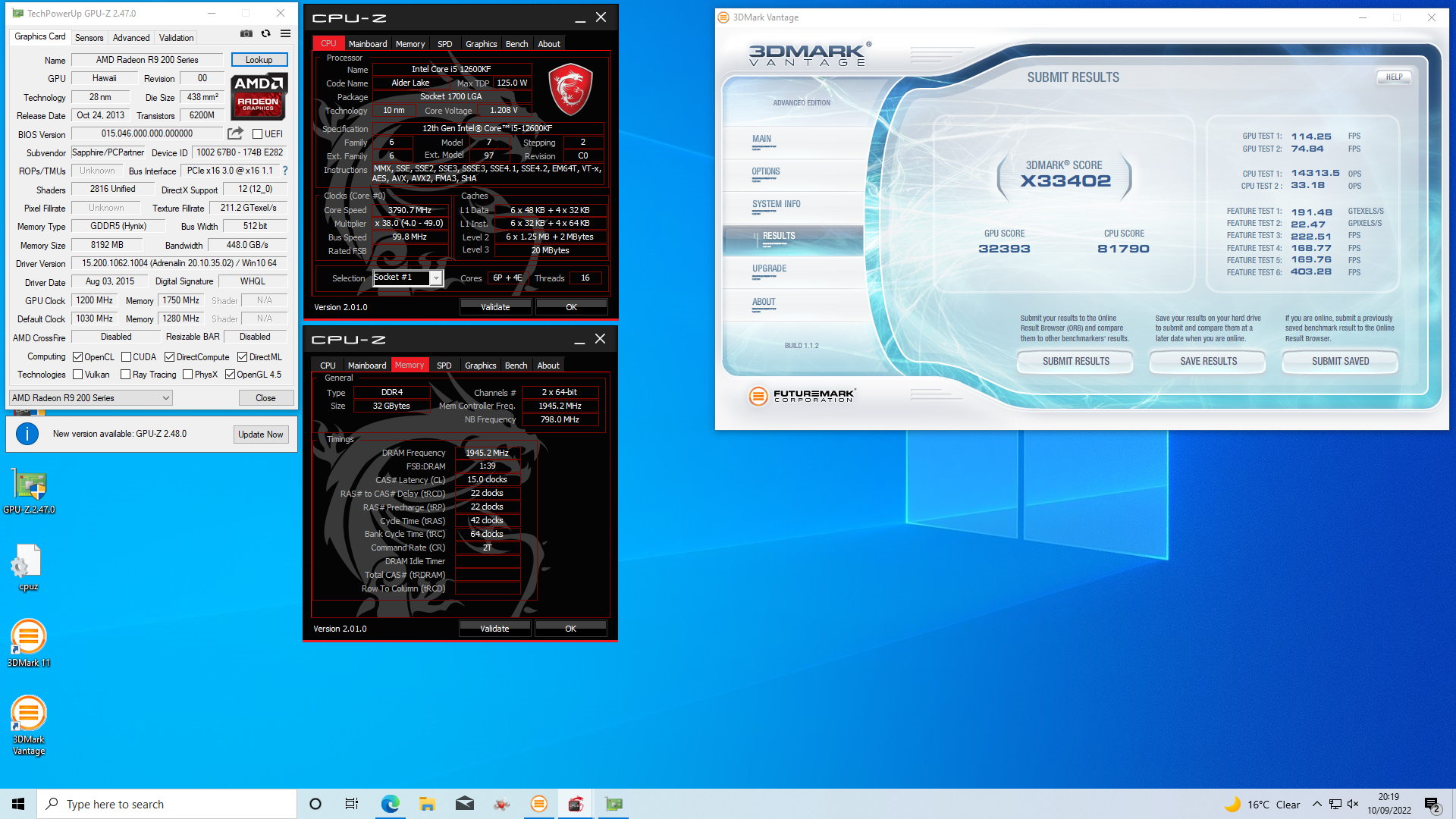
Task: Toggle the CUDA checkbox
Action: (126, 357)
